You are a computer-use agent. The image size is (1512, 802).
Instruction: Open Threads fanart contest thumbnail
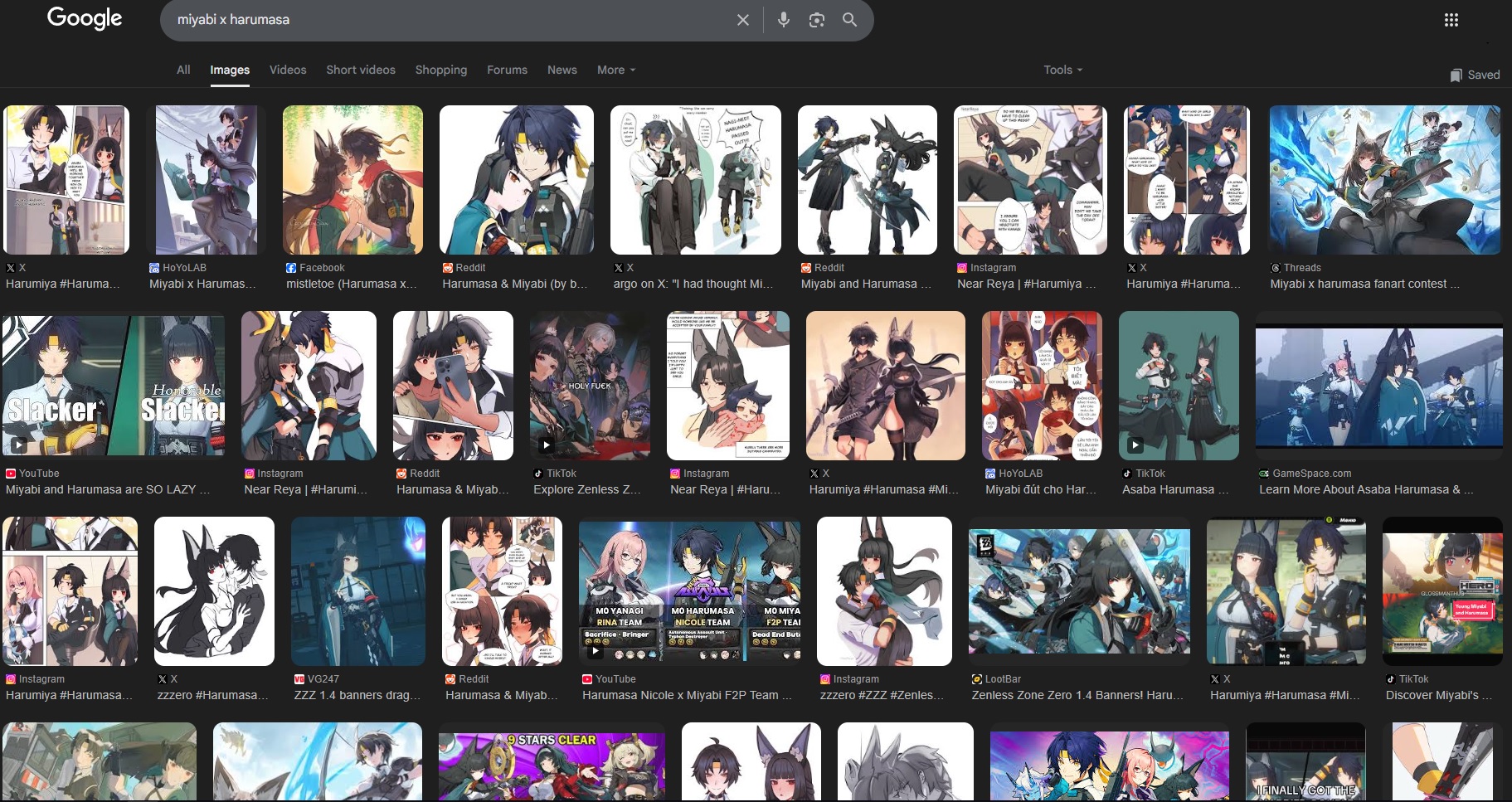[1384, 180]
